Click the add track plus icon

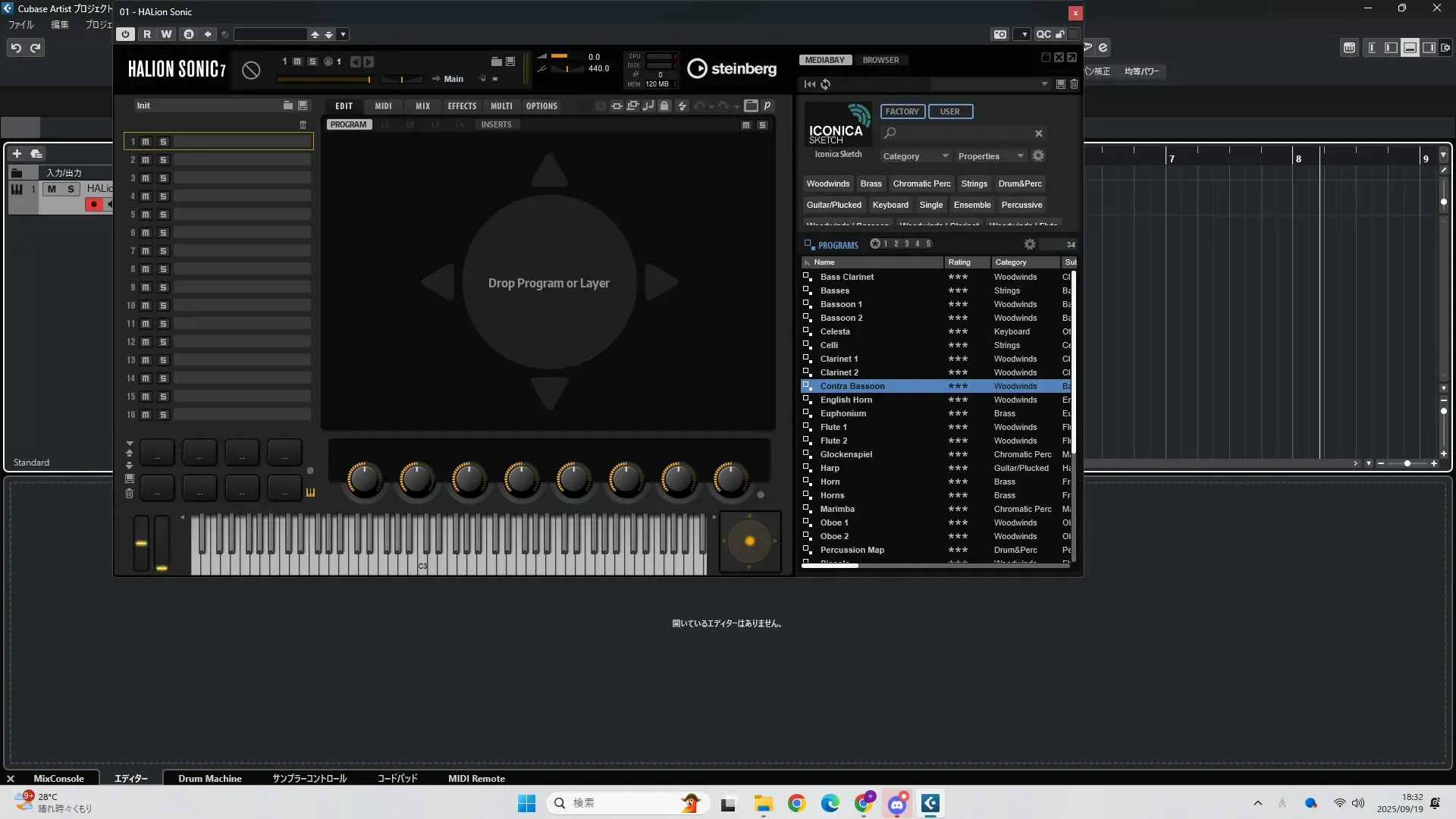pyautogui.click(x=17, y=154)
